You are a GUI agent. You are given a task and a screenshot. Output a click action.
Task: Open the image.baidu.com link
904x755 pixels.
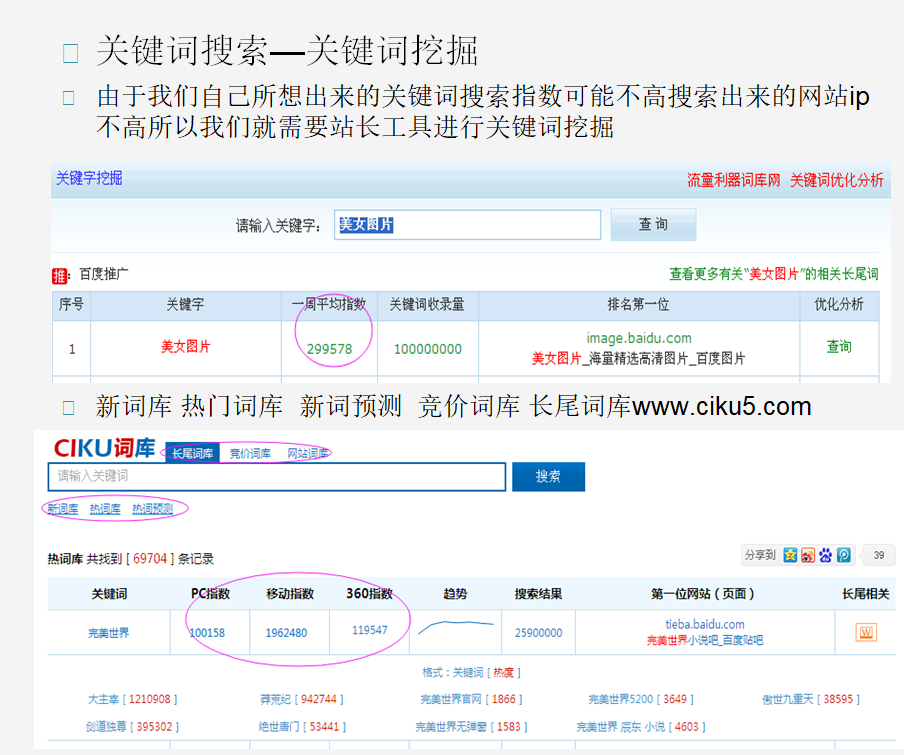(639, 338)
